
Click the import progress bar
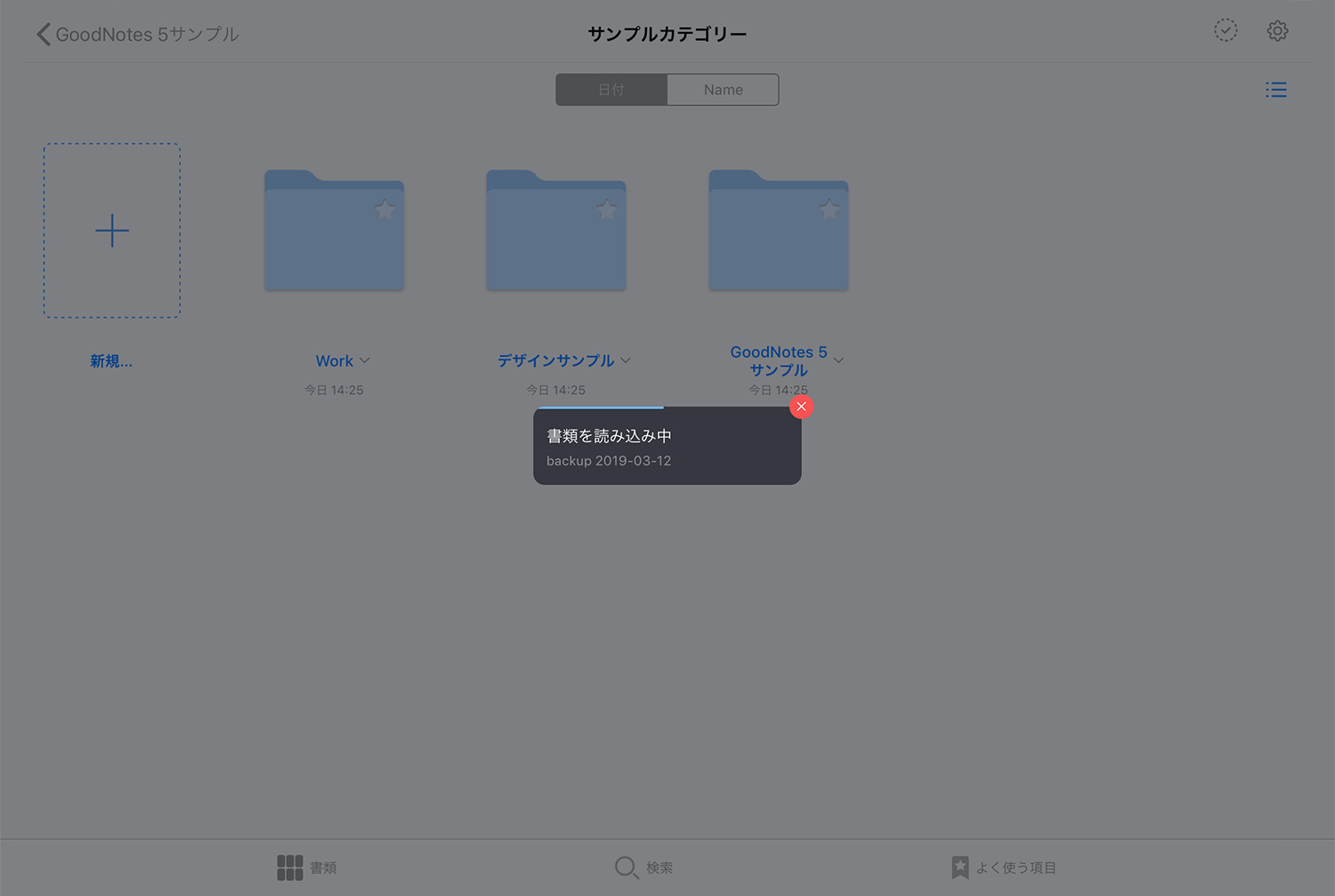point(603,408)
